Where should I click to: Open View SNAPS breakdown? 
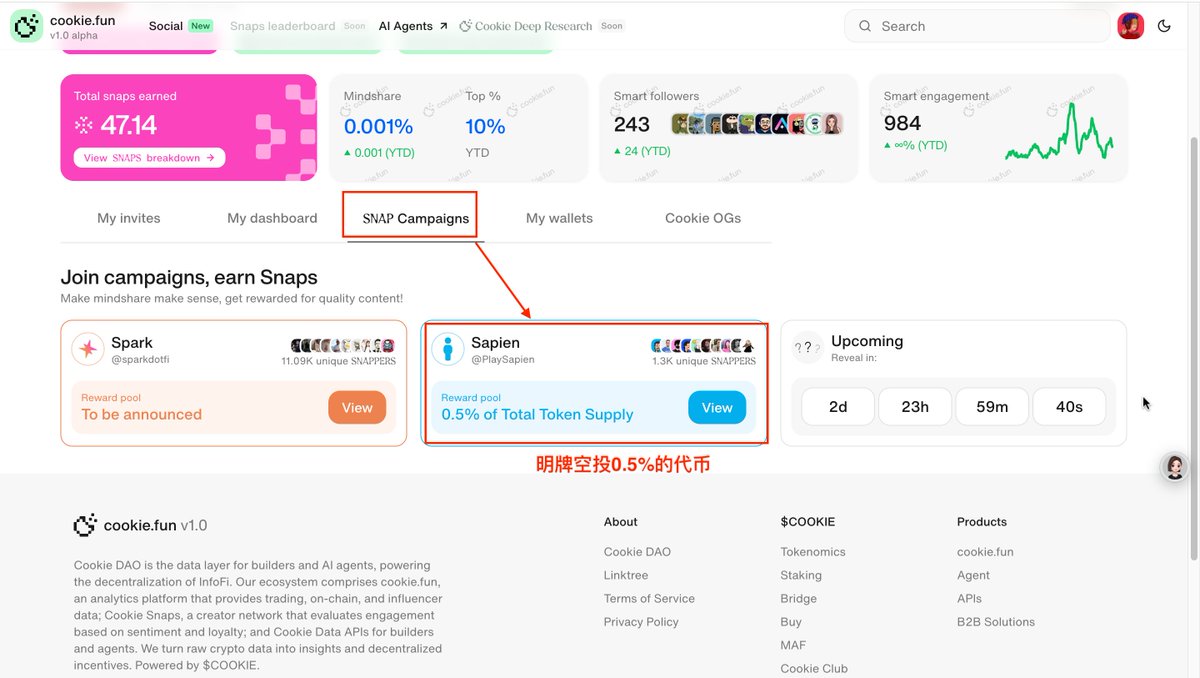click(x=149, y=158)
